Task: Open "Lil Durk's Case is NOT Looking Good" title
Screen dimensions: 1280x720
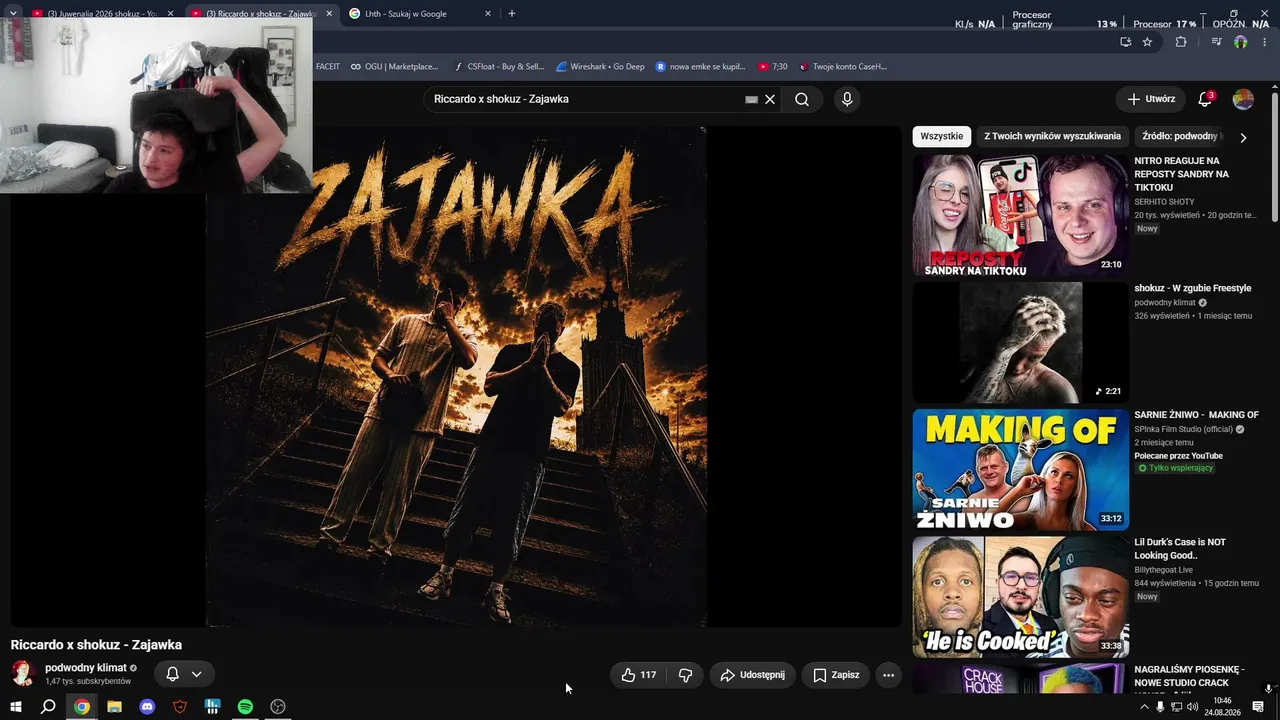Action: coord(1180,549)
